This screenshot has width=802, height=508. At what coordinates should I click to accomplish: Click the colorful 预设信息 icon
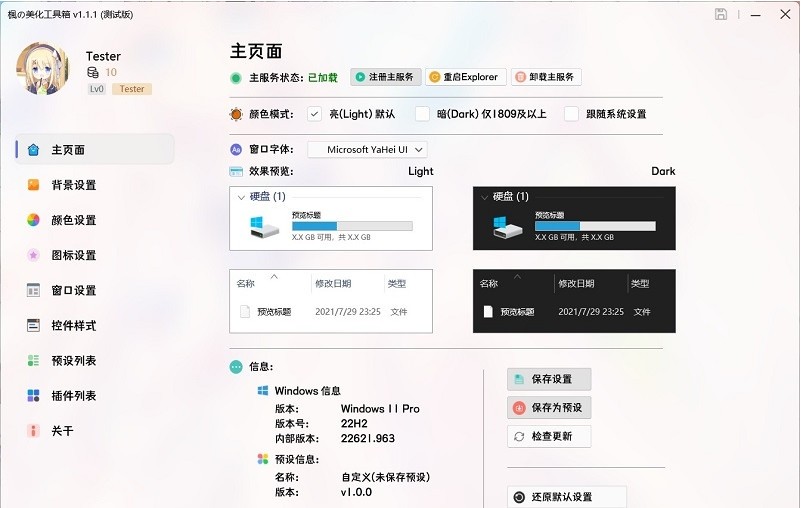tap(263, 459)
